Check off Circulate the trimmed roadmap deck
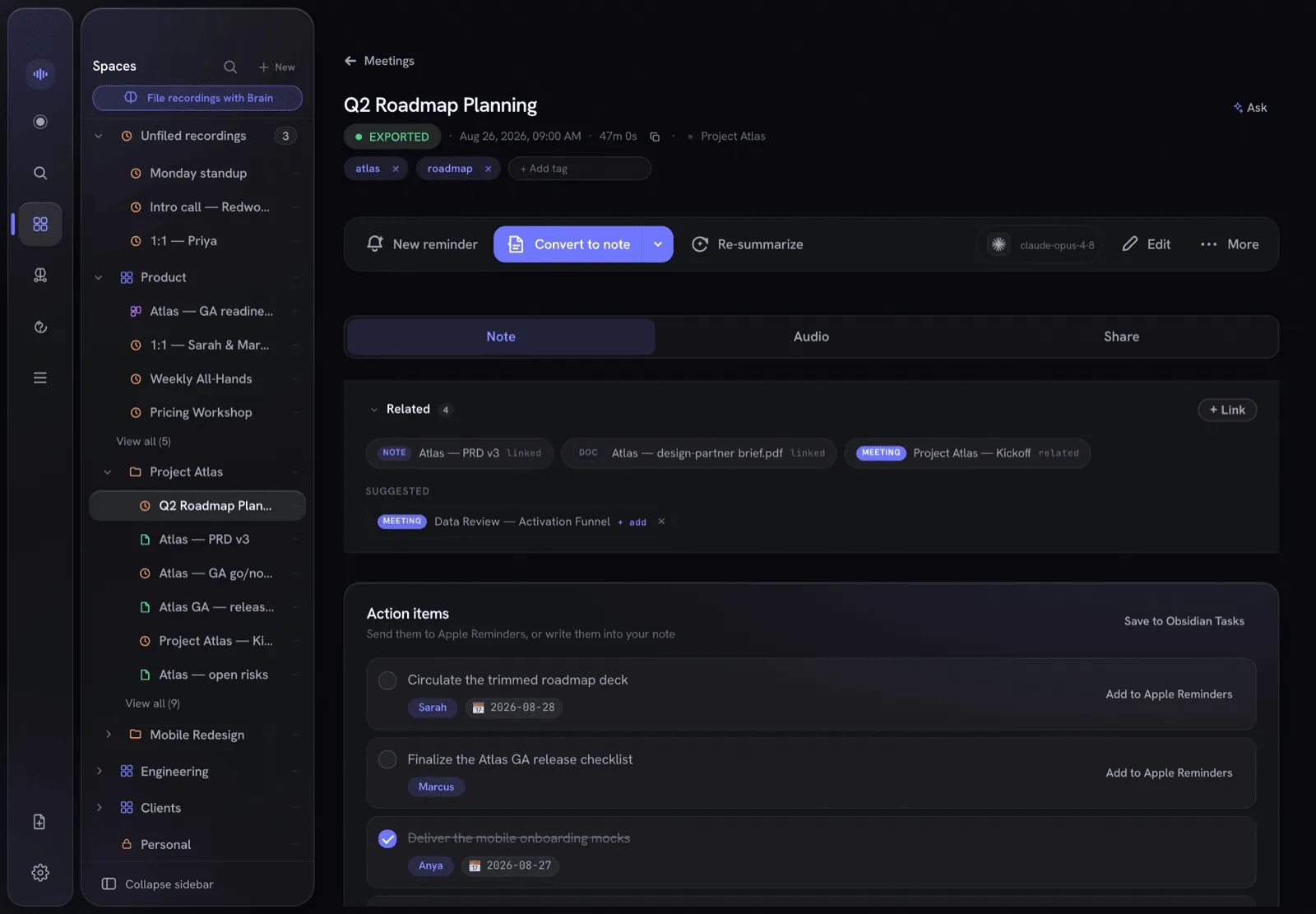This screenshot has width=1316, height=914. tap(387, 680)
